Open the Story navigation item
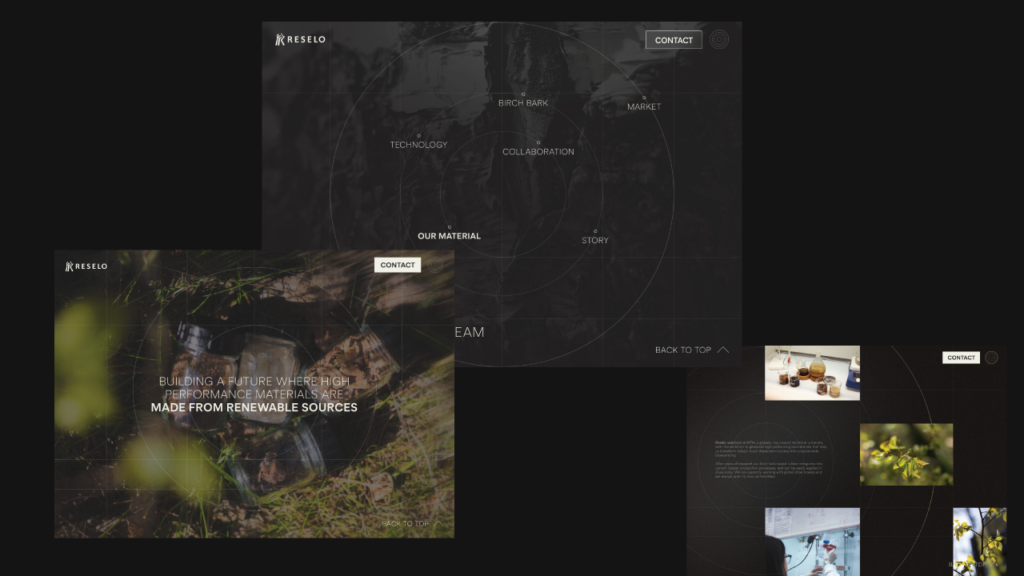The width and height of the screenshot is (1024, 576). click(595, 241)
